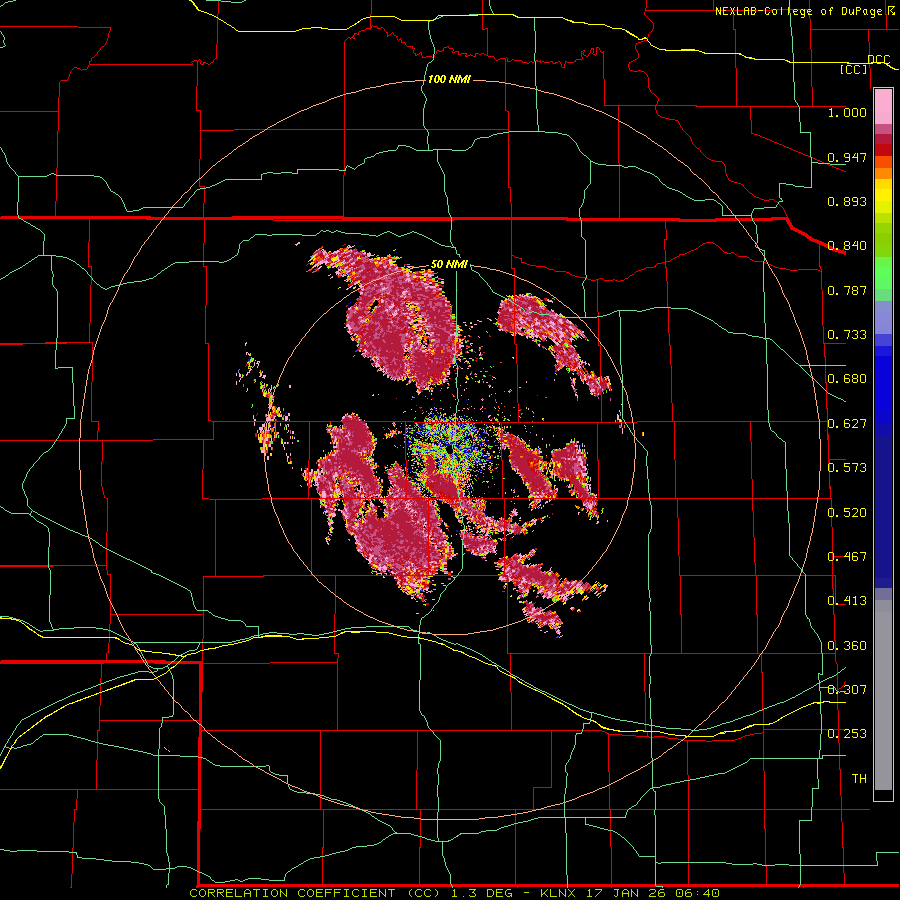Click the 0.253 scale value
900x900 pixels.
click(x=847, y=734)
